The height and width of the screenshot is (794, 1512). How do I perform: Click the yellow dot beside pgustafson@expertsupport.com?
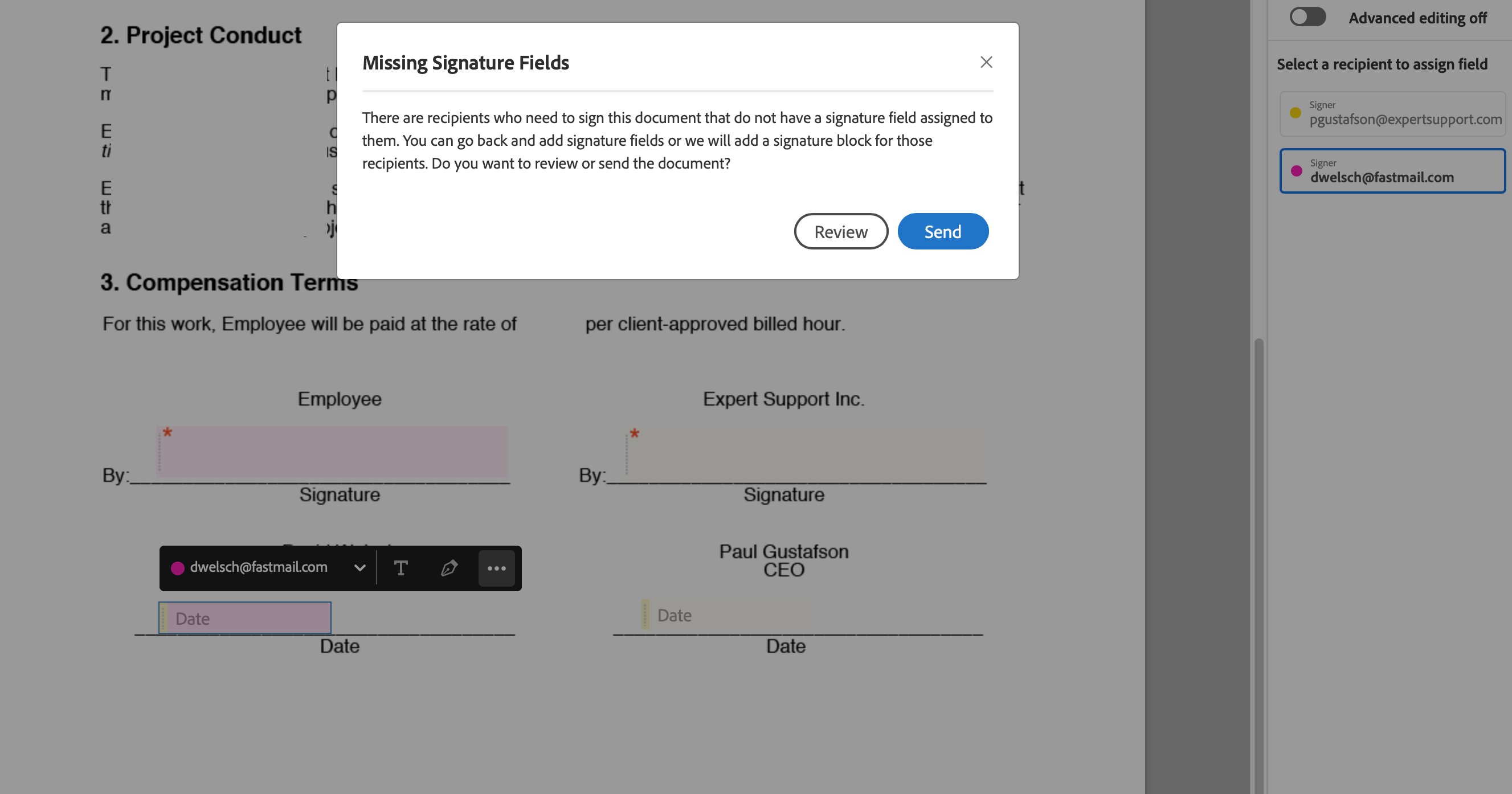tap(1296, 113)
